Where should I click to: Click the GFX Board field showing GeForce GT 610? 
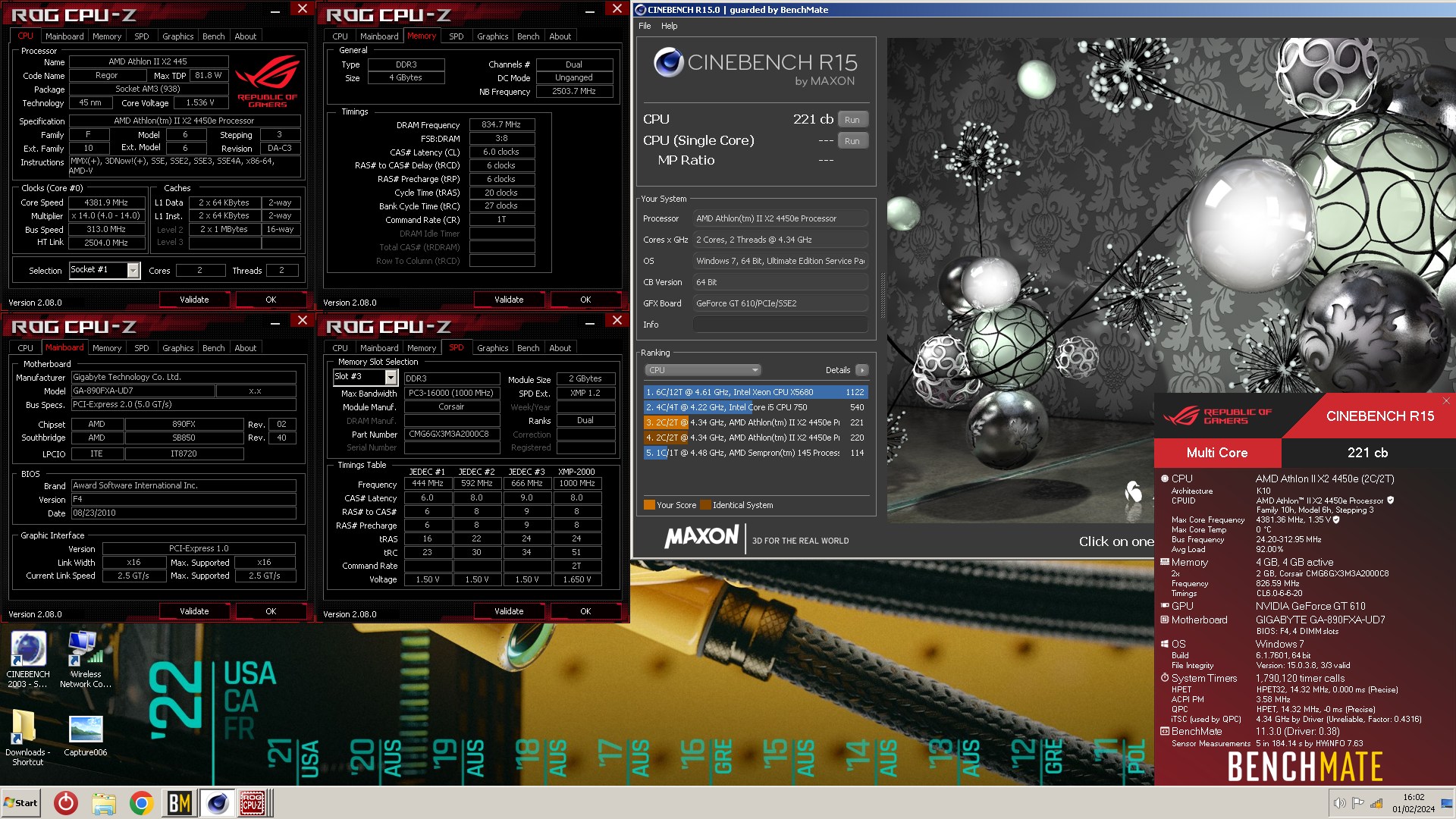(780, 303)
